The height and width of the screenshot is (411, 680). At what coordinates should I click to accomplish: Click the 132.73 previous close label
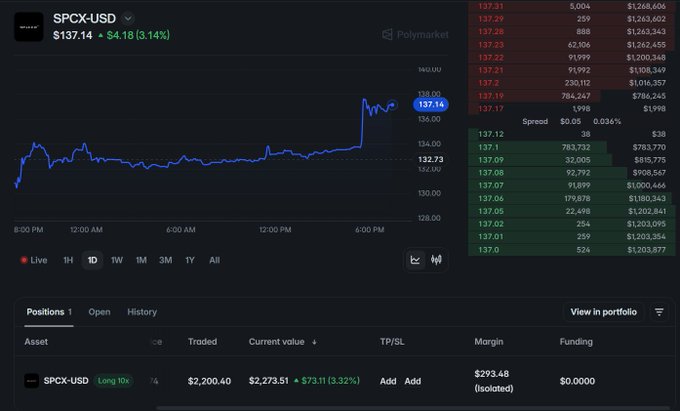click(x=431, y=160)
